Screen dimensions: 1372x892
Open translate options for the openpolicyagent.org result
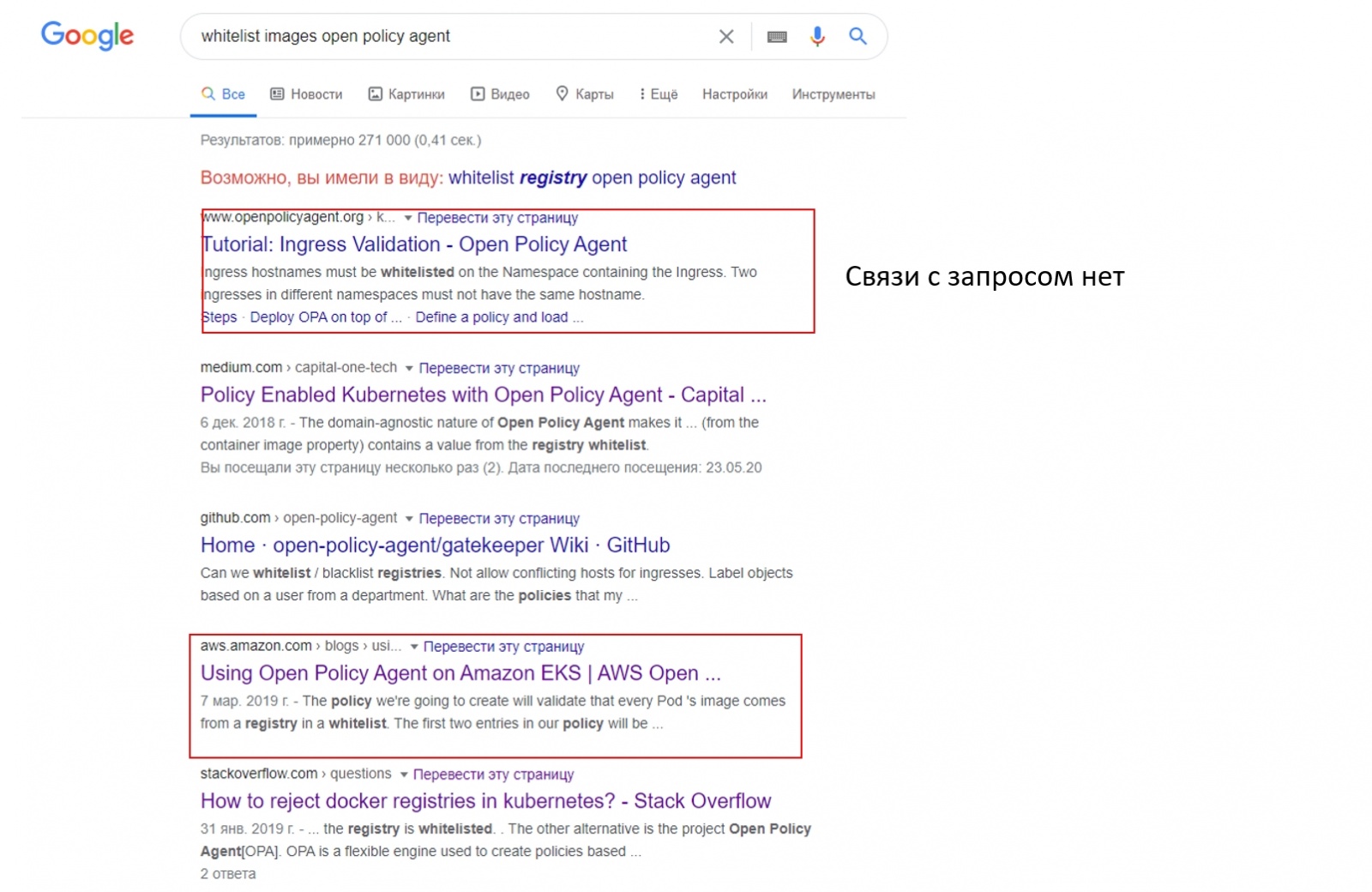click(x=497, y=218)
